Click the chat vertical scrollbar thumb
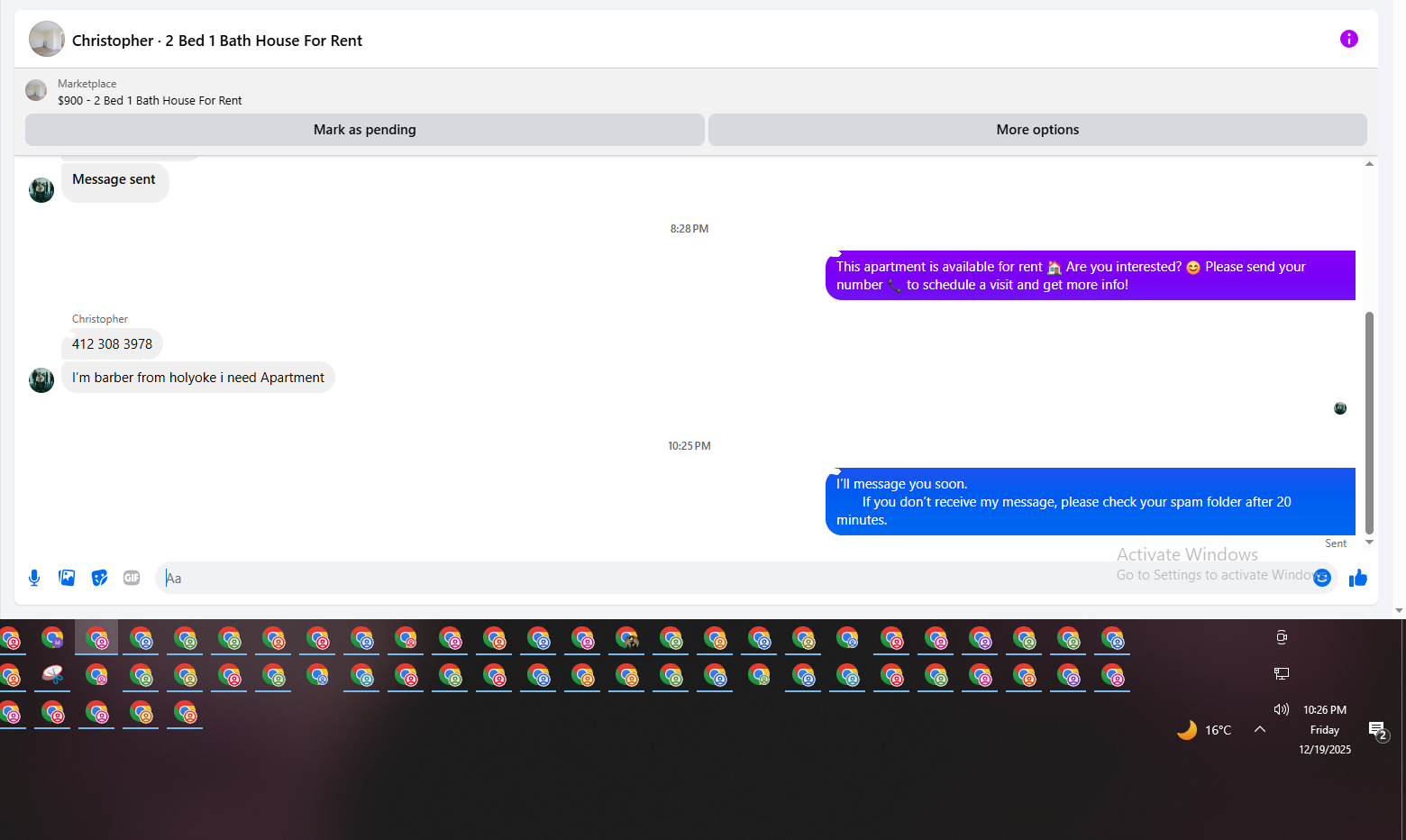The width and height of the screenshot is (1406, 840). (1369, 423)
